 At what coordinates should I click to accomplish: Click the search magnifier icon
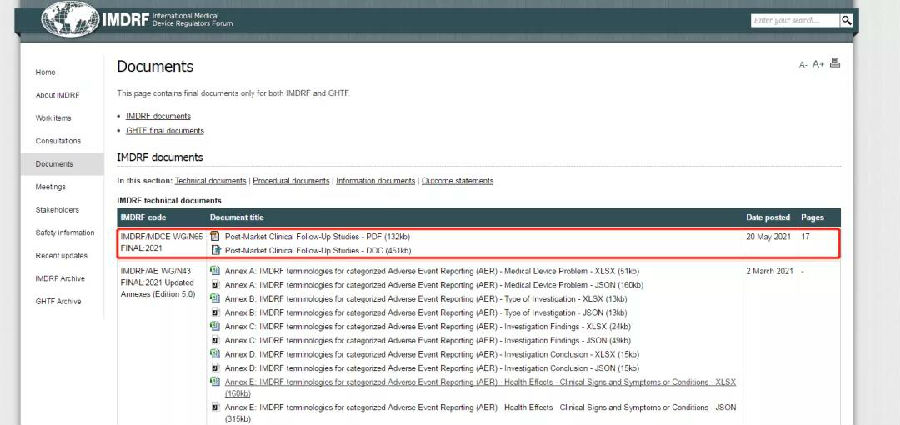[x=846, y=21]
